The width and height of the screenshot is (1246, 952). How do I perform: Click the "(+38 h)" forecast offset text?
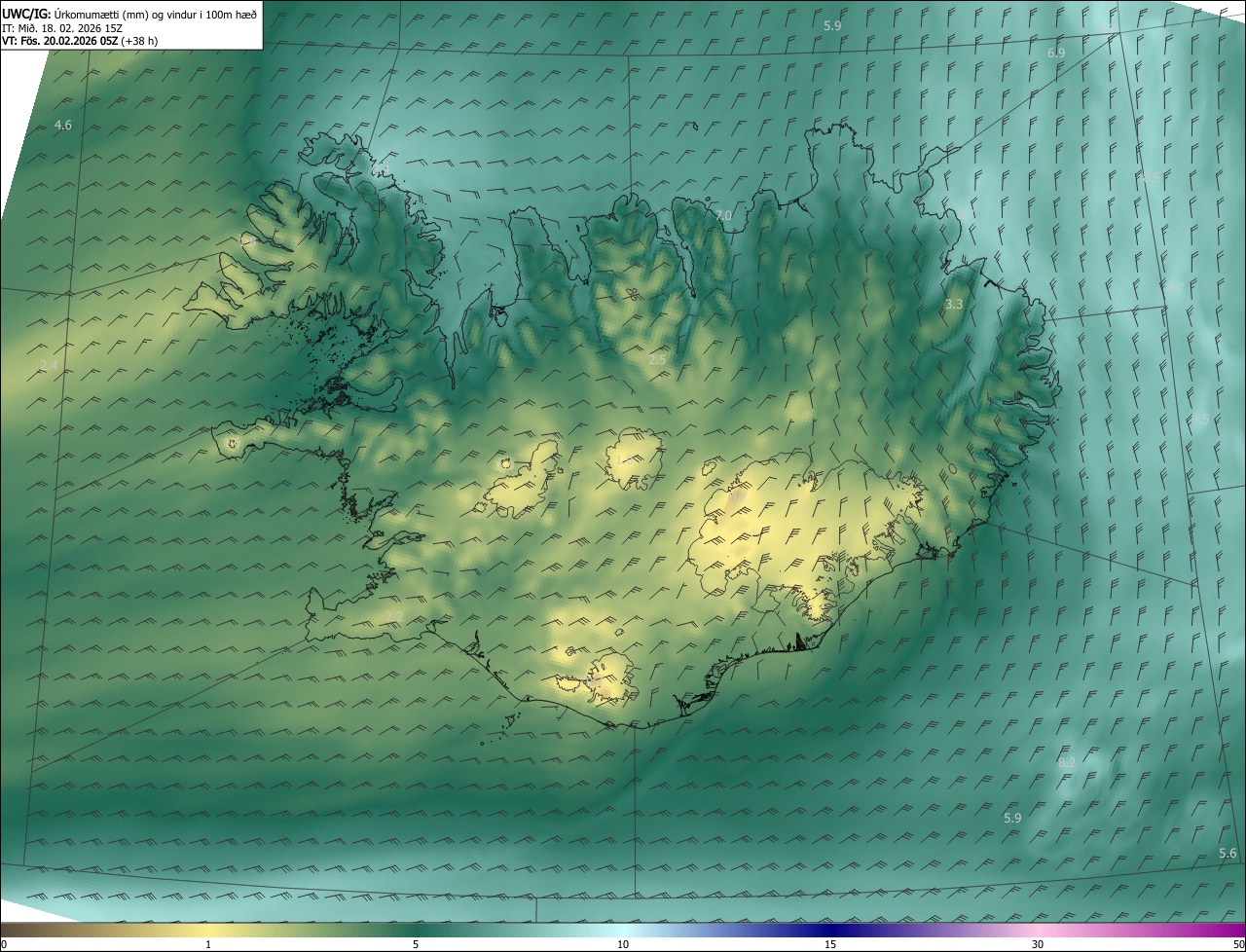click(138, 41)
